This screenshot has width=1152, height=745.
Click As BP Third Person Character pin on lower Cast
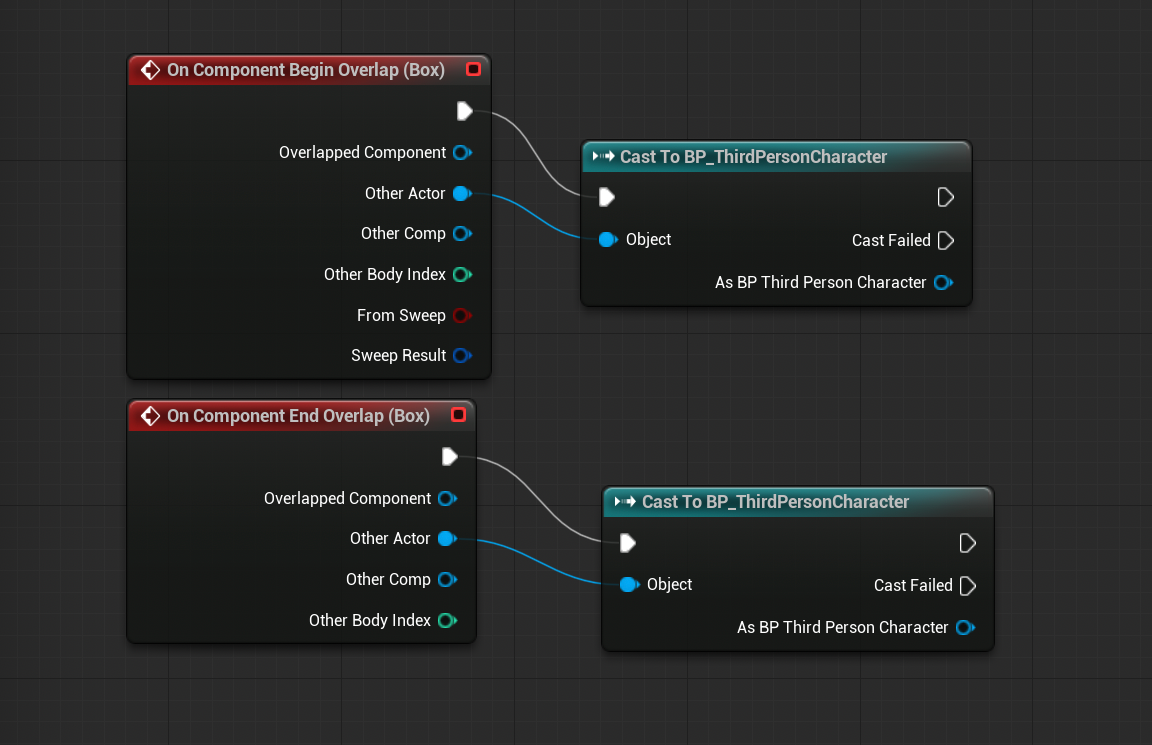pos(964,628)
